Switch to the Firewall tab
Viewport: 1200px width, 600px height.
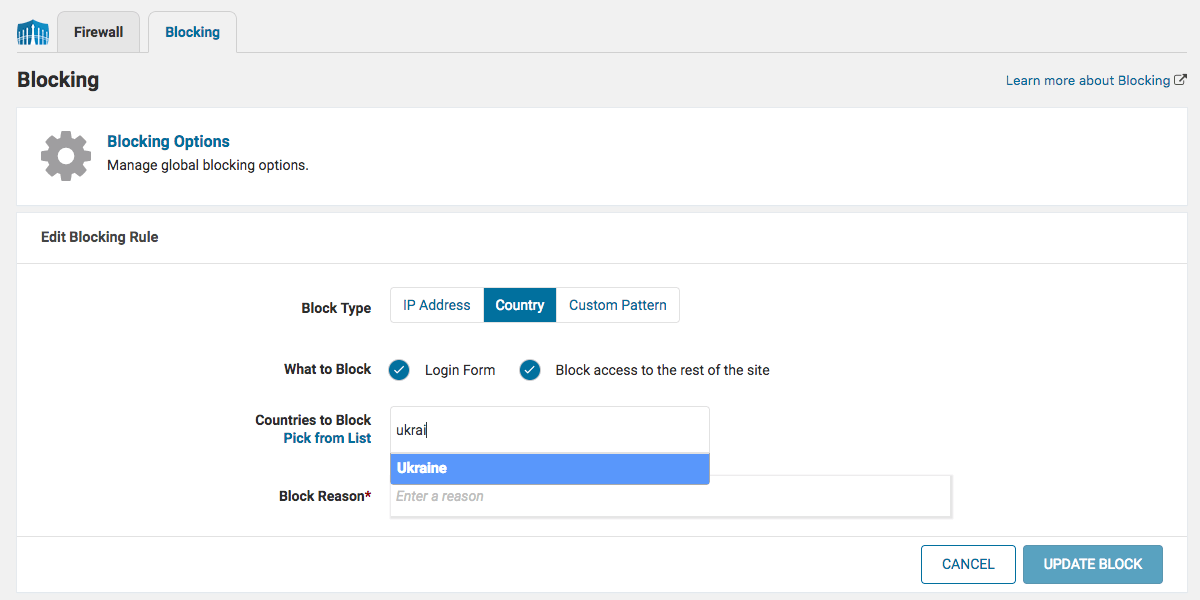tap(98, 32)
